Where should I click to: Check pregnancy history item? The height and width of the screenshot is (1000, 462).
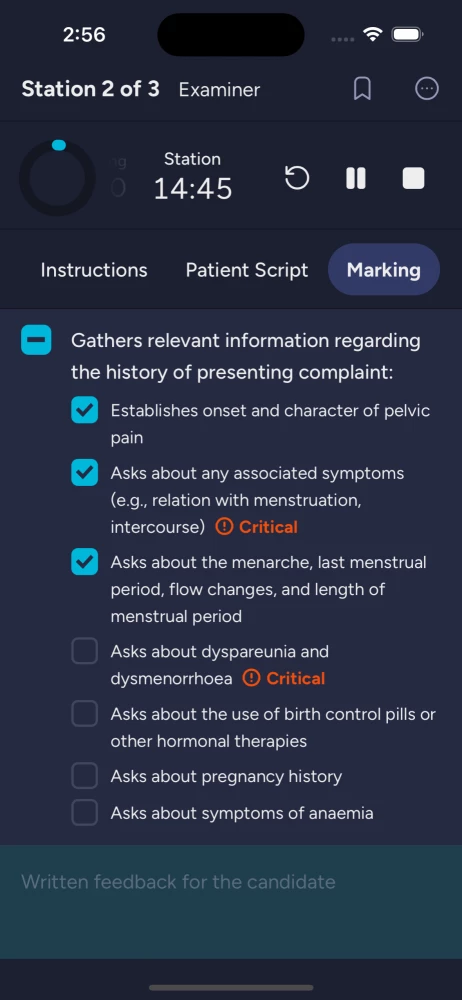pos(84,776)
